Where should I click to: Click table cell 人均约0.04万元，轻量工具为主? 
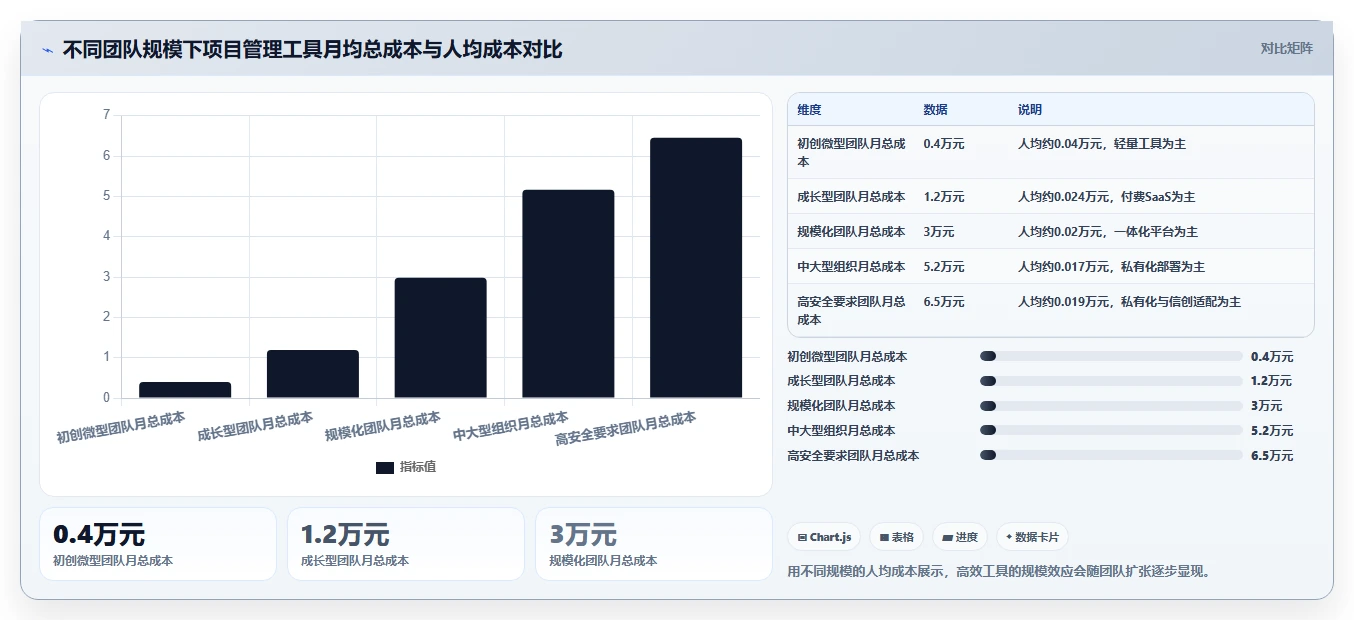coord(1102,144)
